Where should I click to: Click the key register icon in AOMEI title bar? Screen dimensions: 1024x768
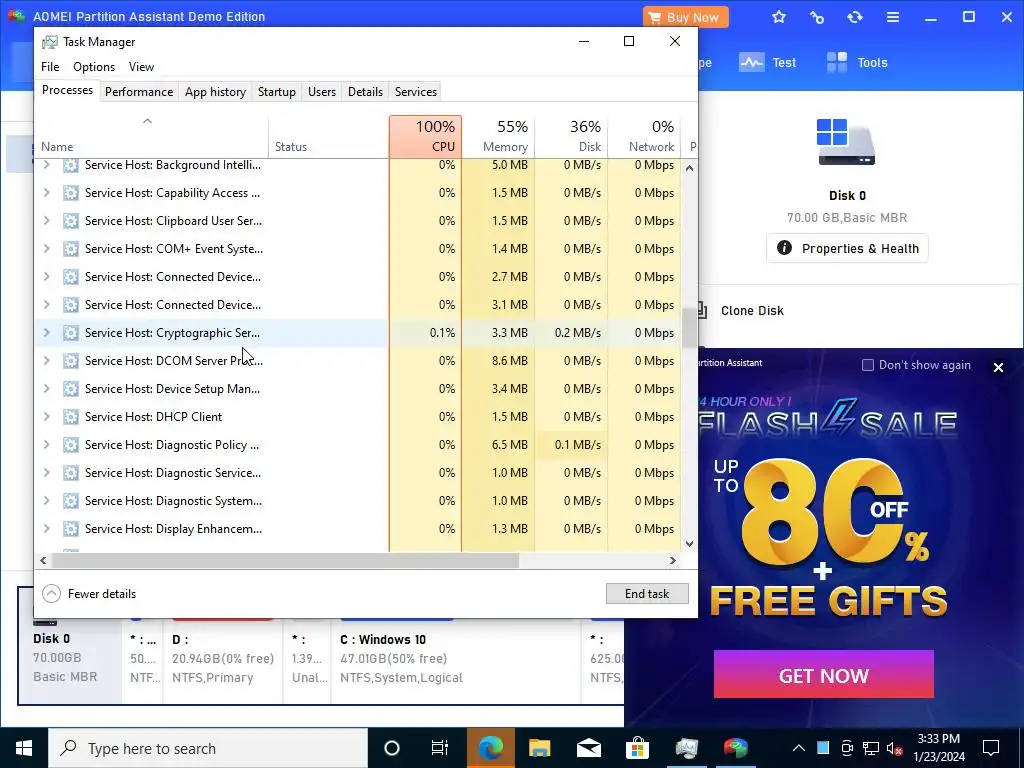coord(816,17)
